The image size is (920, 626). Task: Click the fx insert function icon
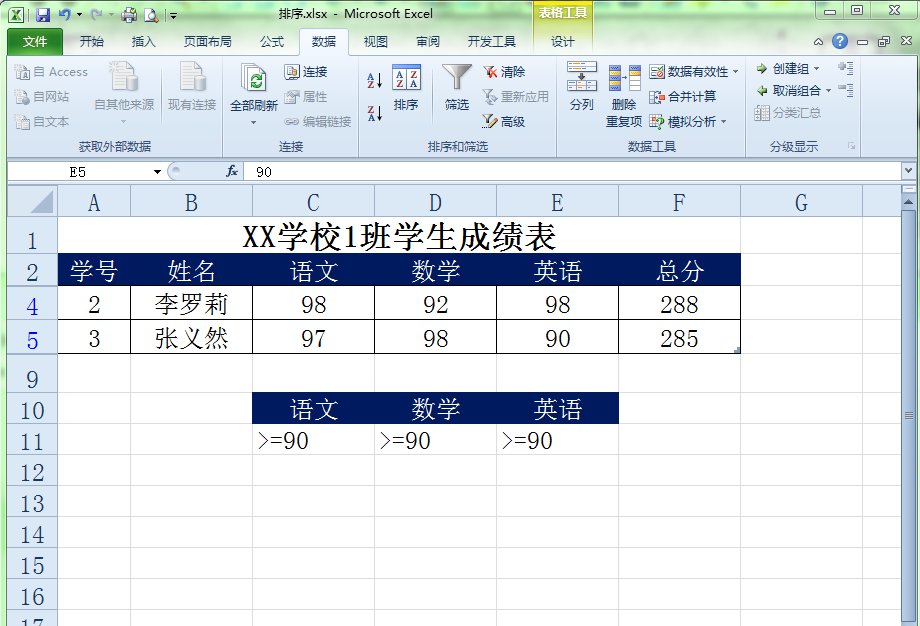(232, 171)
